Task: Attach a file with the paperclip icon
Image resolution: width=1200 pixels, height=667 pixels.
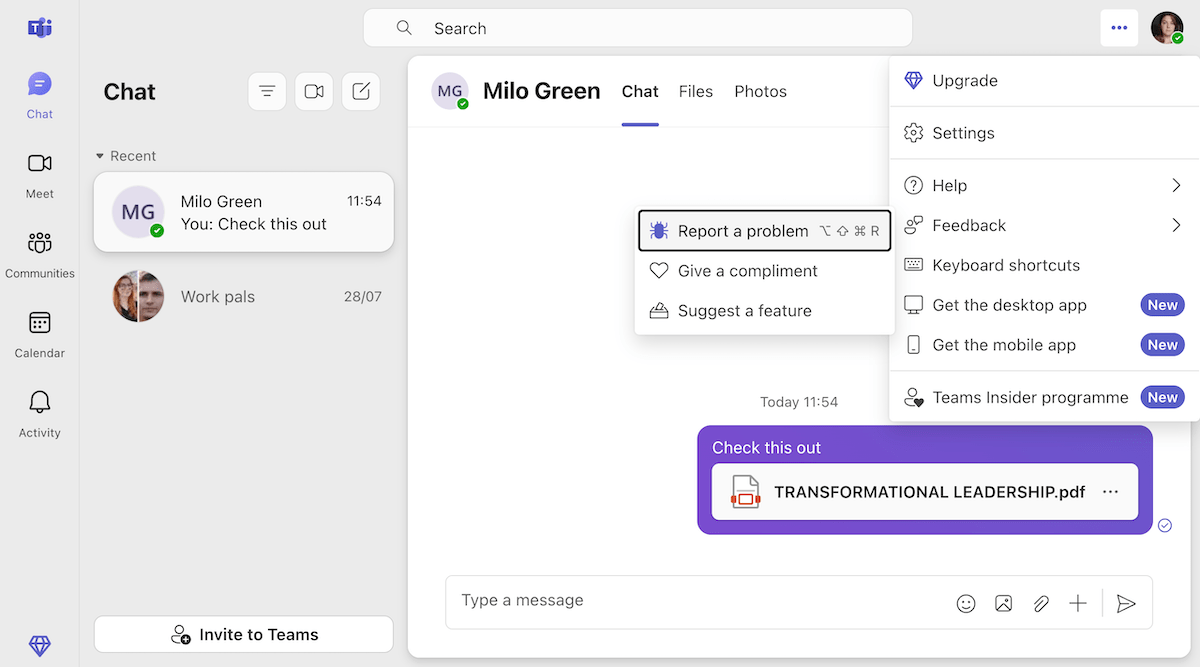Action: tap(1041, 603)
